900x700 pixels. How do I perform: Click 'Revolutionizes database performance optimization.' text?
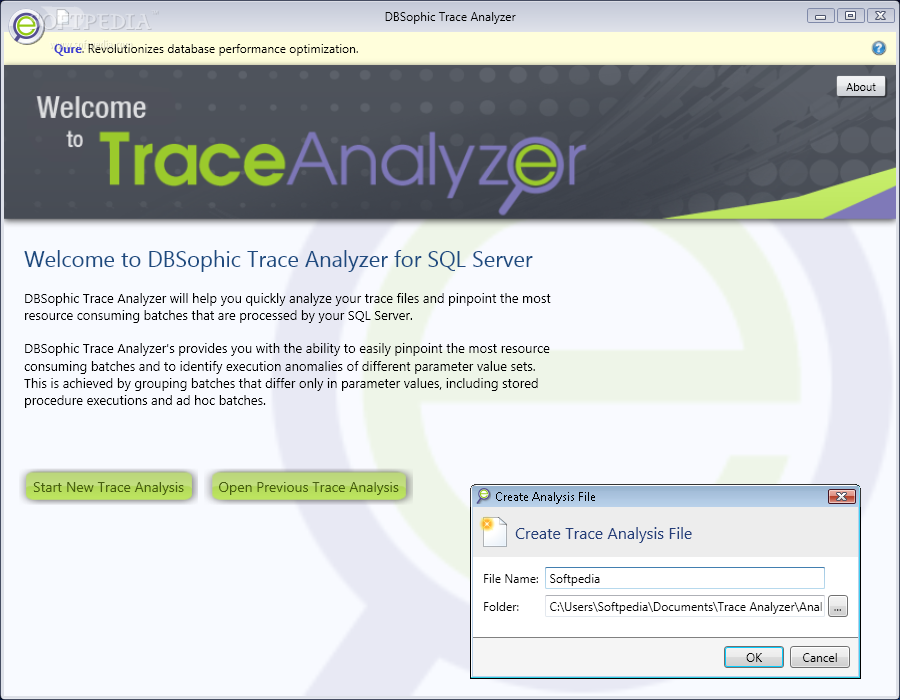click(223, 49)
